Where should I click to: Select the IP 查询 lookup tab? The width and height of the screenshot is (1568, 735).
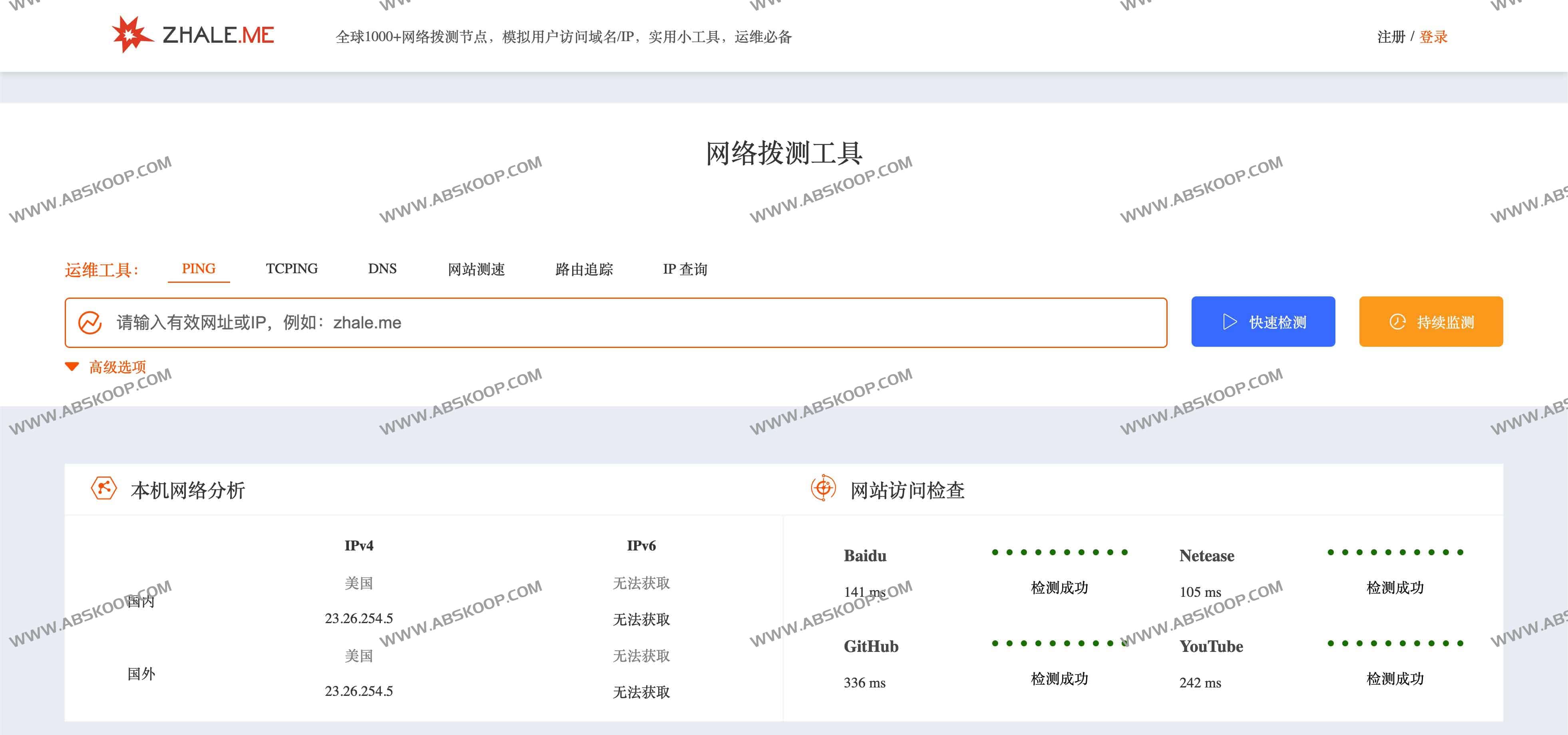685,268
